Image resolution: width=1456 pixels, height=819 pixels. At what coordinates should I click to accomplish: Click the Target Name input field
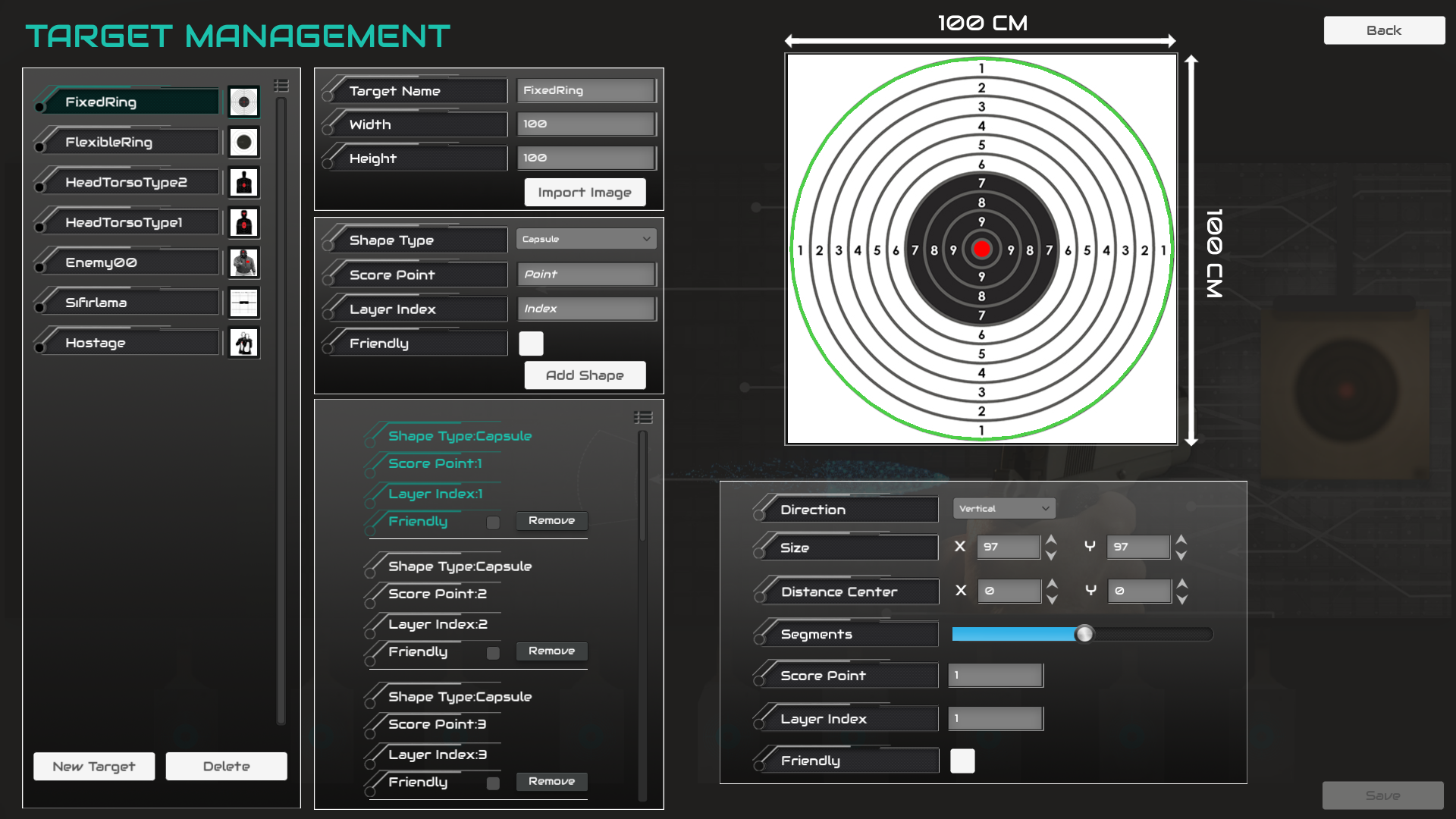tap(585, 90)
